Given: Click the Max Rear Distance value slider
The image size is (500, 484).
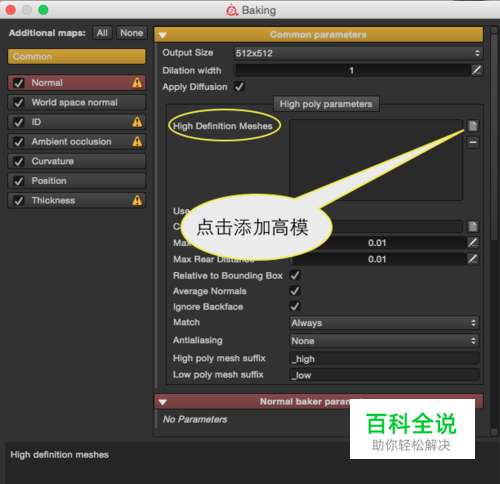Looking at the screenshot, I should tap(377, 259).
